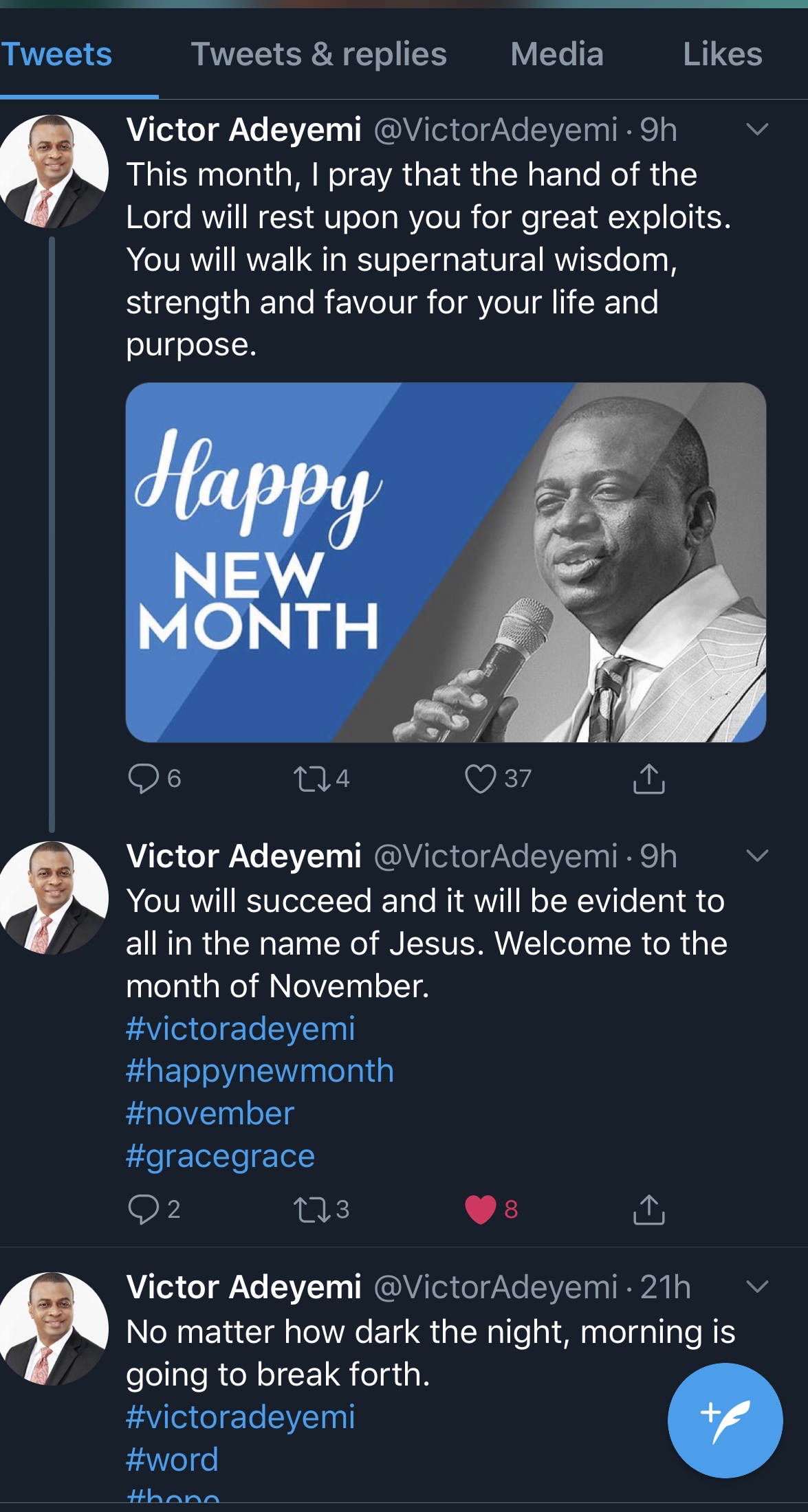Open options chevron on first tweet
The image size is (808, 1512).
click(x=757, y=130)
